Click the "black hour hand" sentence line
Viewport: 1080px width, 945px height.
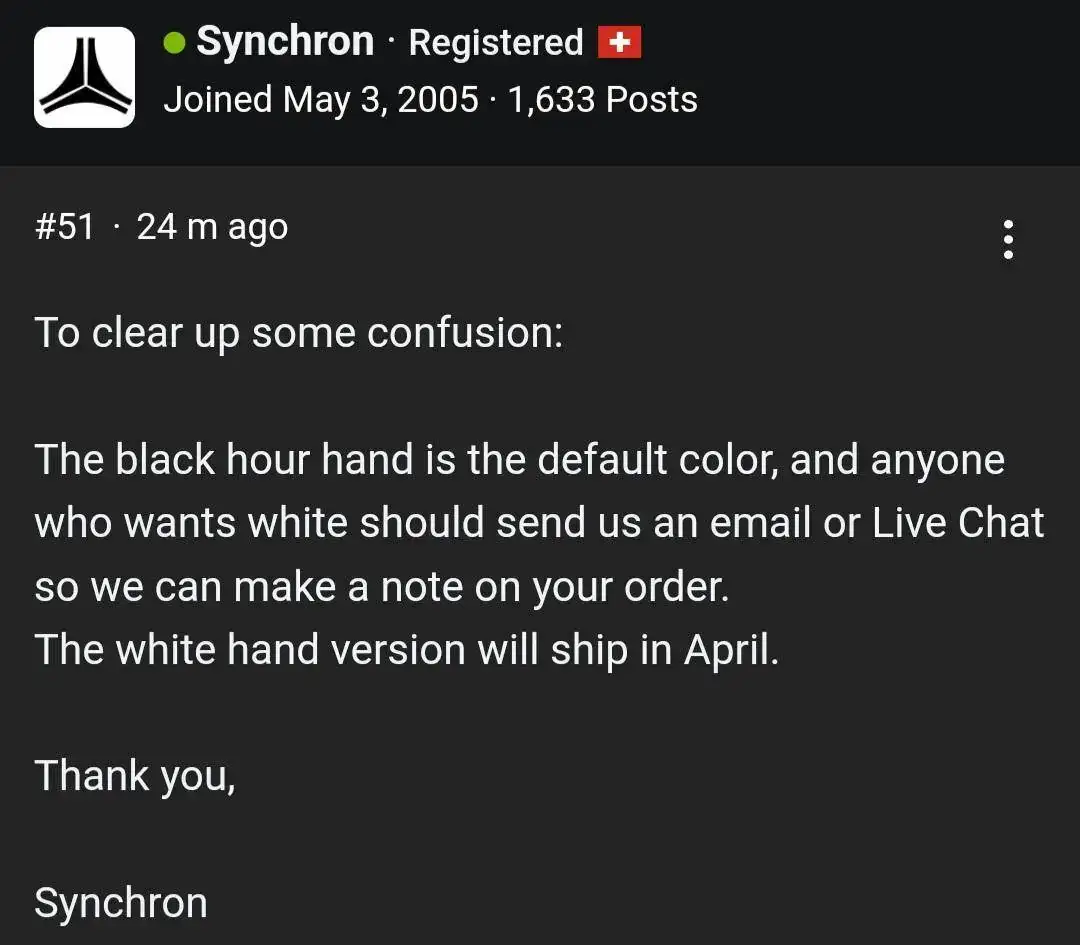click(x=519, y=459)
